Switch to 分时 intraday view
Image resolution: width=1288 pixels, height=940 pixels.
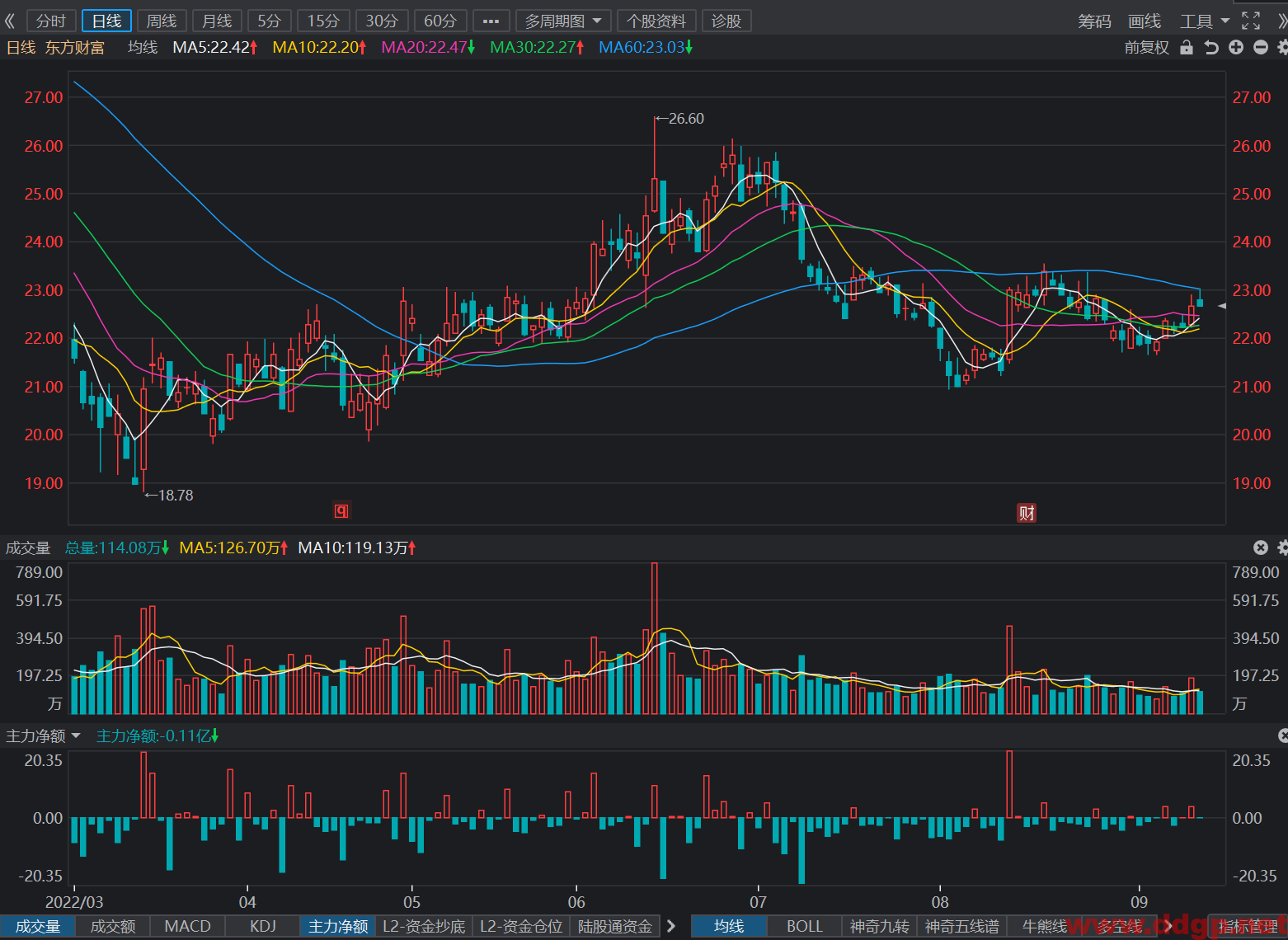click(51, 21)
